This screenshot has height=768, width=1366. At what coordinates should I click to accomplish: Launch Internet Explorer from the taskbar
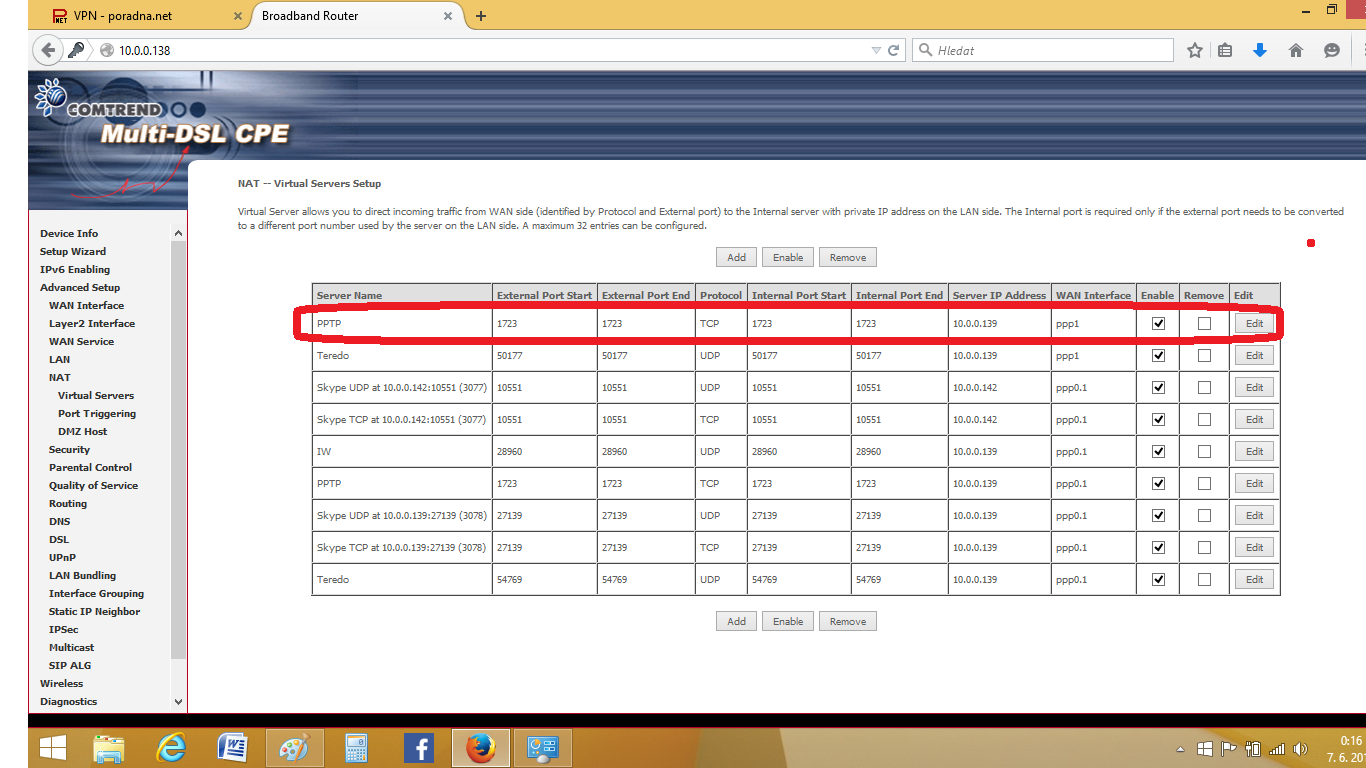[172, 748]
